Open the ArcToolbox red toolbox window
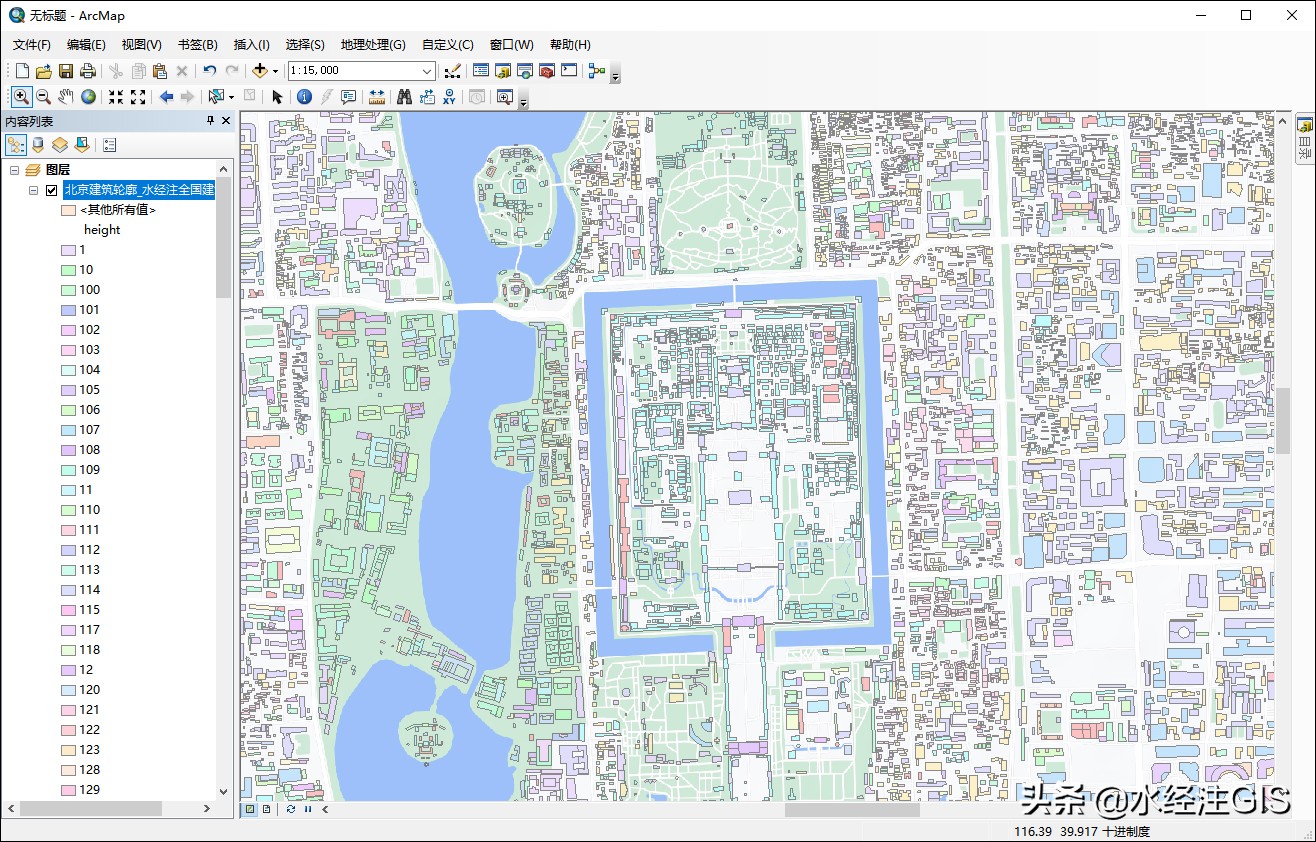The height and width of the screenshot is (842, 1316). (x=546, y=71)
